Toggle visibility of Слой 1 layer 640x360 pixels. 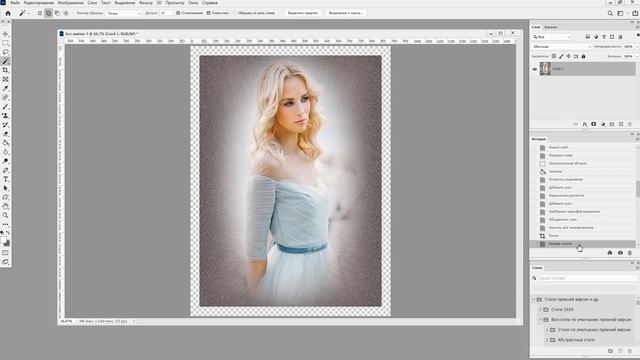pos(535,69)
